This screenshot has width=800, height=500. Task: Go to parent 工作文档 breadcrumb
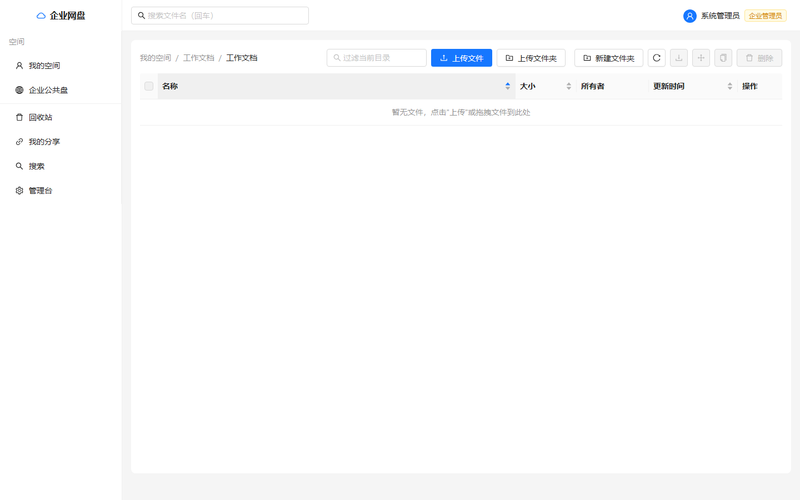pos(198,58)
